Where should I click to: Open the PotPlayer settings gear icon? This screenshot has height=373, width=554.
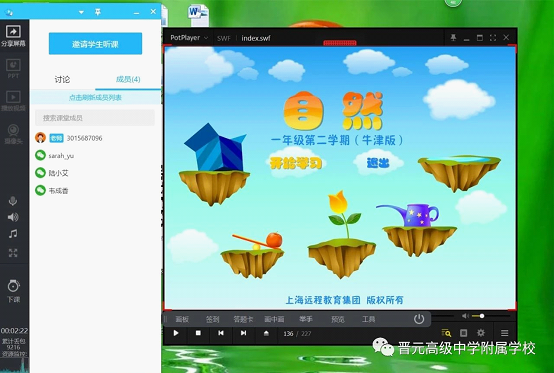click(481, 333)
